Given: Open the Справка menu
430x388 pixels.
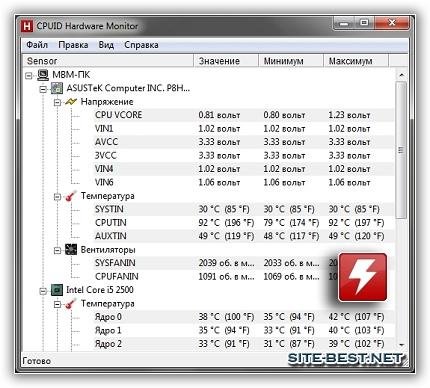Looking at the screenshot, I should click(x=141, y=45).
